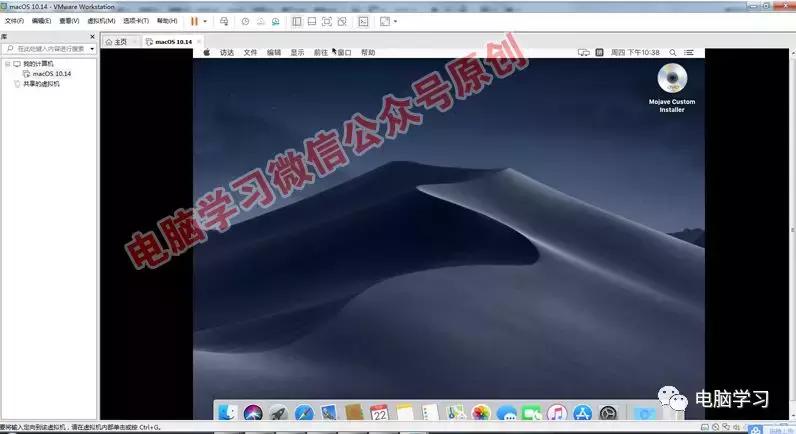Open Messages icon in Dock

(x=506, y=414)
